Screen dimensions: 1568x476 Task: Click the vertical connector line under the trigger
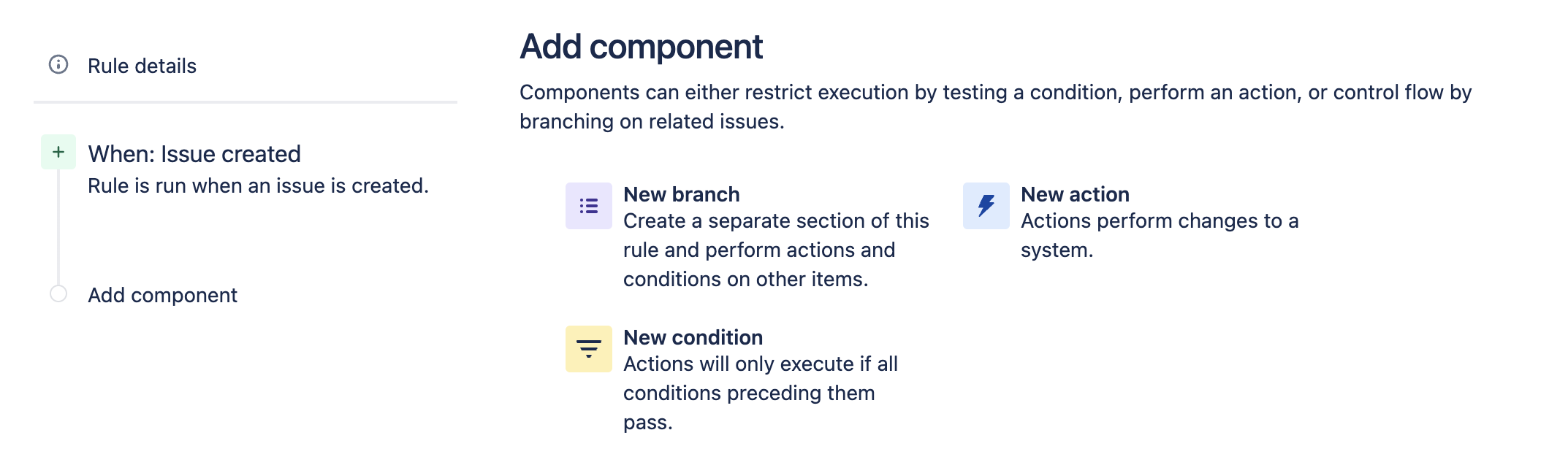58,226
